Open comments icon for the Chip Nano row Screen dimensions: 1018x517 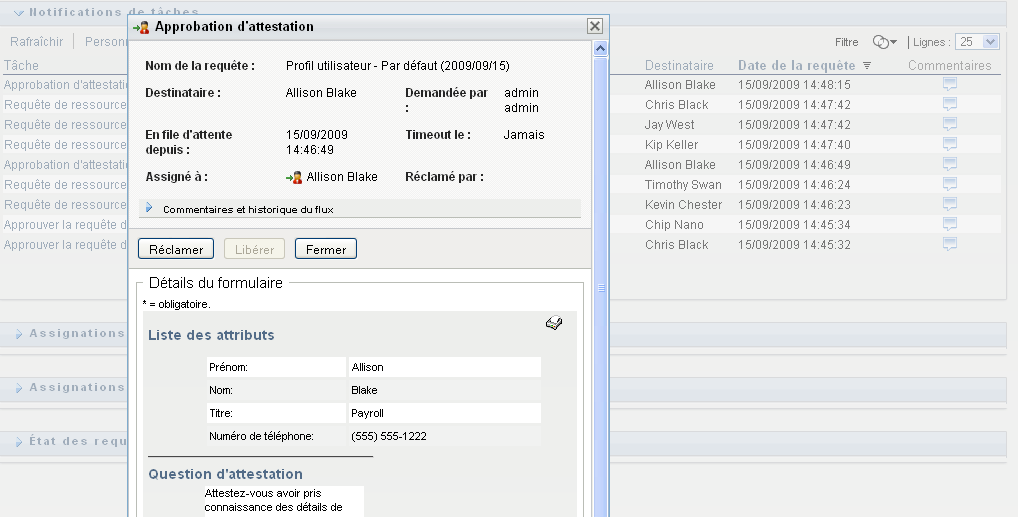pyautogui.click(x=950, y=225)
